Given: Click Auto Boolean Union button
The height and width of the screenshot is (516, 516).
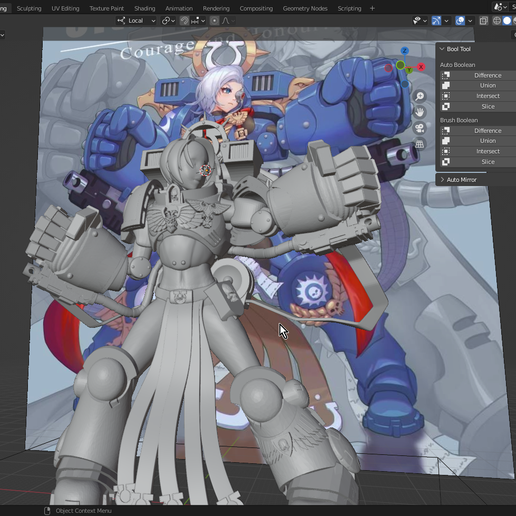Looking at the screenshot, I should 478,85.
